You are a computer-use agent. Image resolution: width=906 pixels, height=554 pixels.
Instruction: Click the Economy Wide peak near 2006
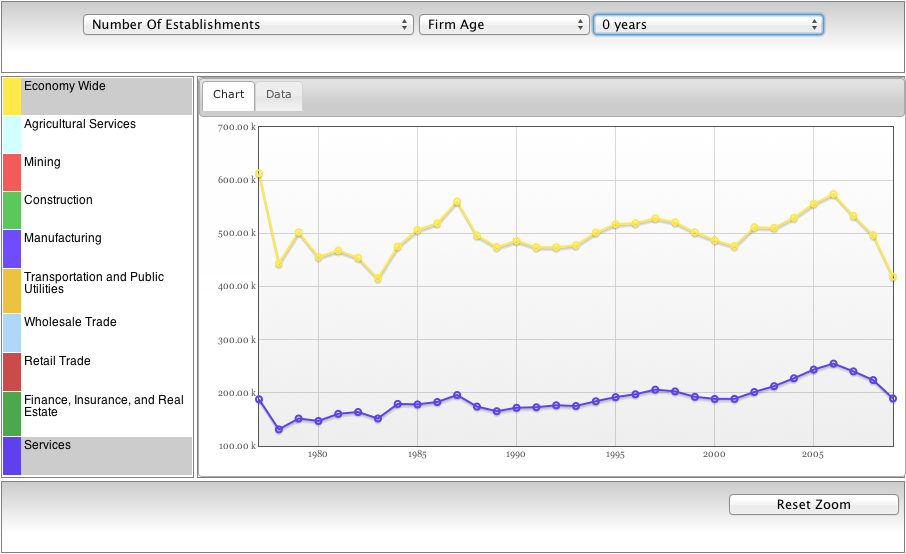click(833, 195)
